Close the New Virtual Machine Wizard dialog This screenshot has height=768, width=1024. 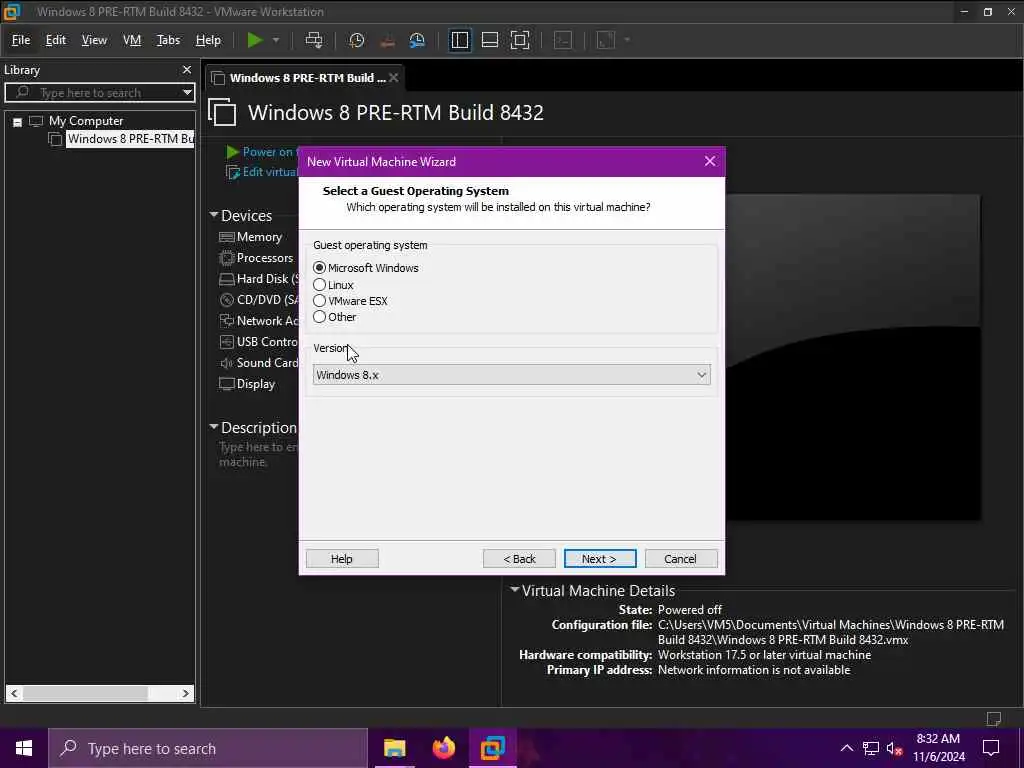(710, 161)
